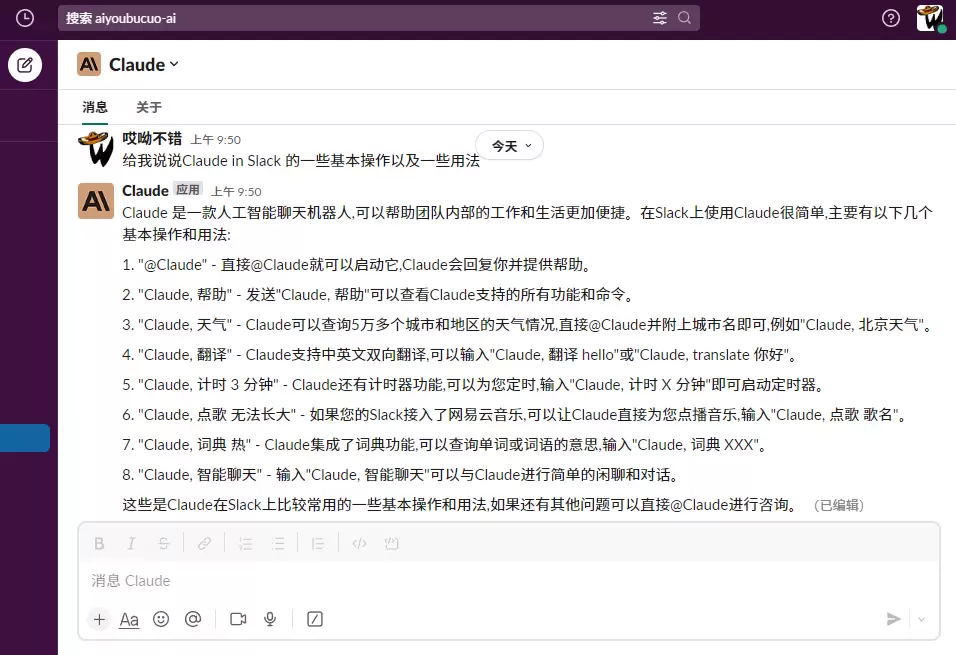This screenshot has height=655, width=956.
Task: Click the 哎呦不错 sombrero avatar in message
Action: 96,149
